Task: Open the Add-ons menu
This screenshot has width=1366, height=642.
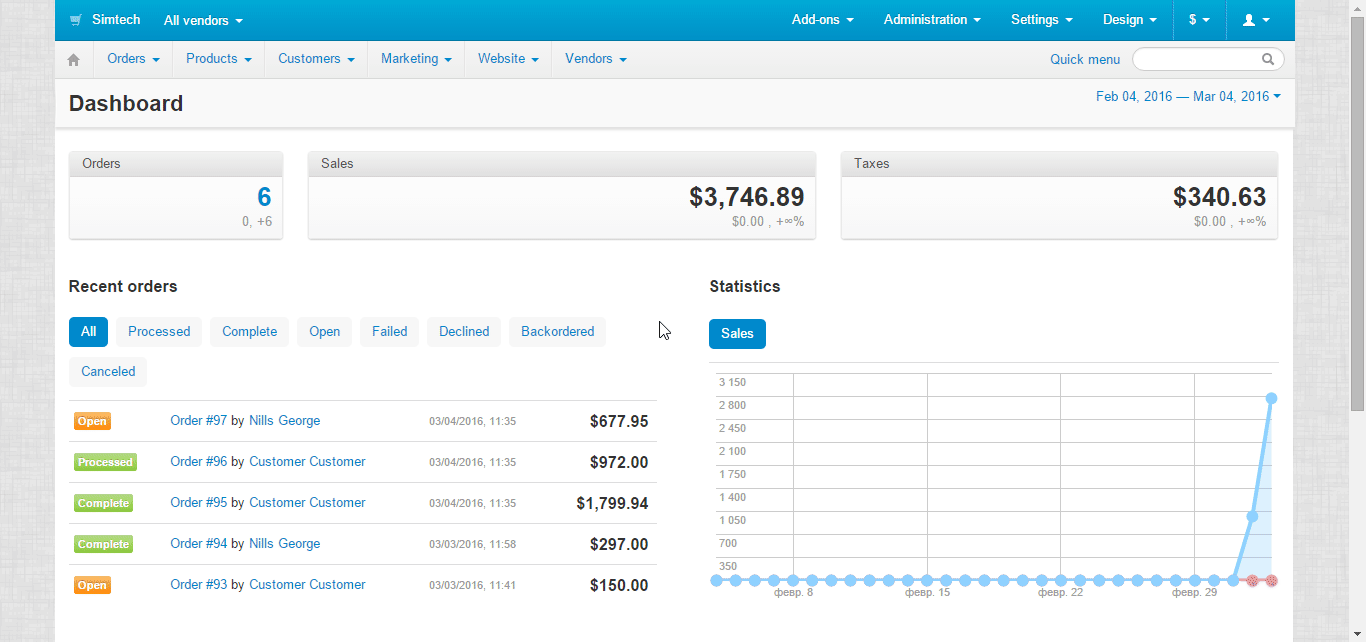Action: [822, 20]
